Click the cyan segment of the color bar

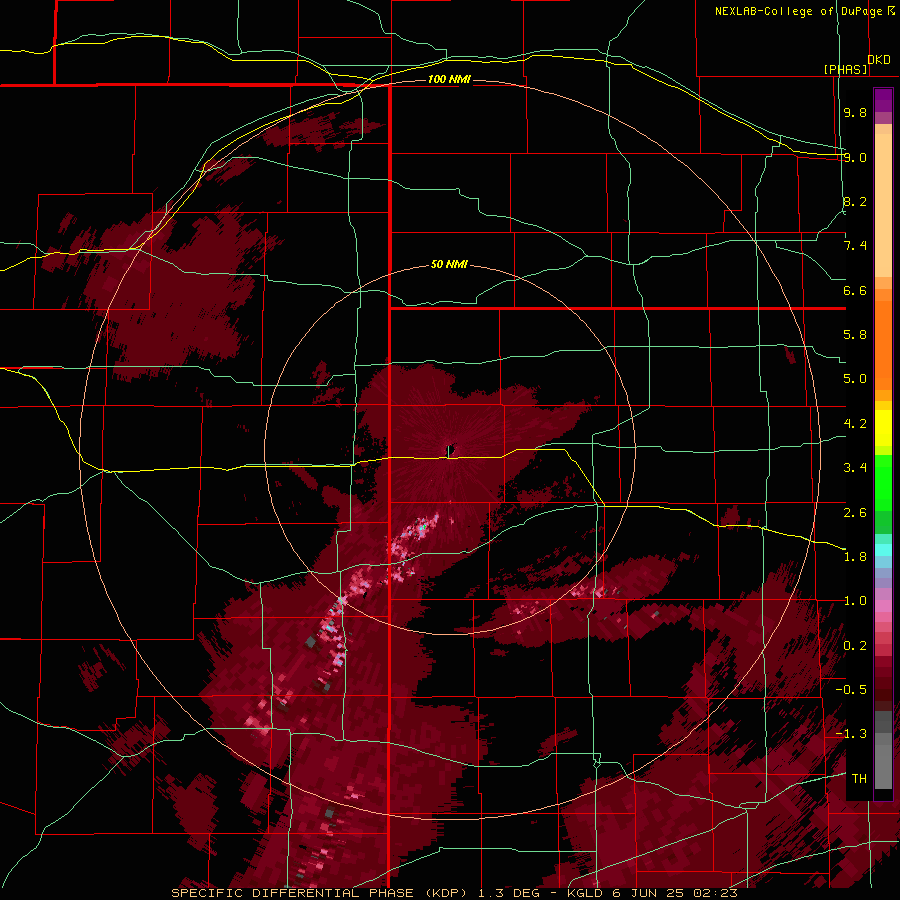pos(883,550)
